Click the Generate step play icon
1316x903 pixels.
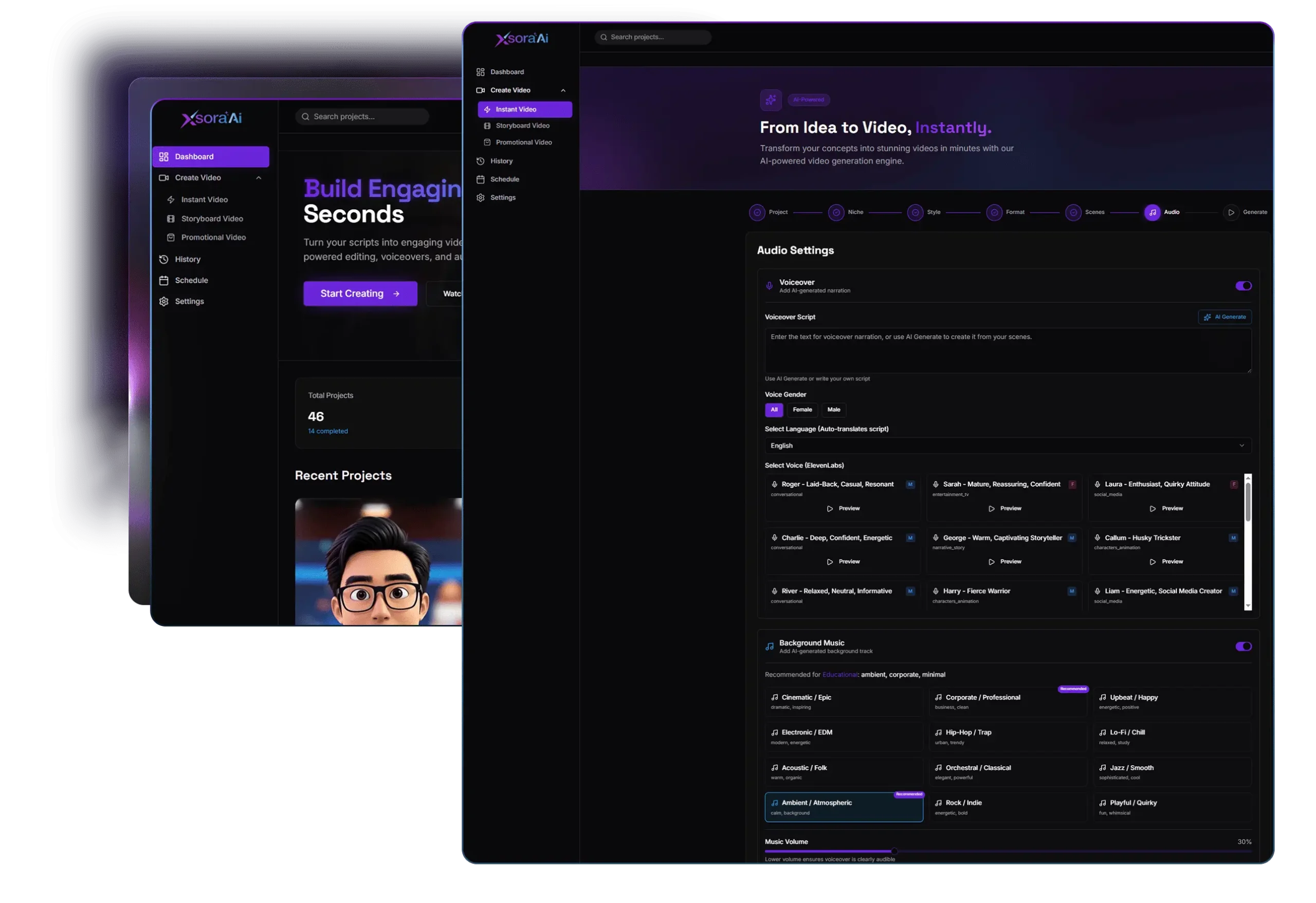1231,212
